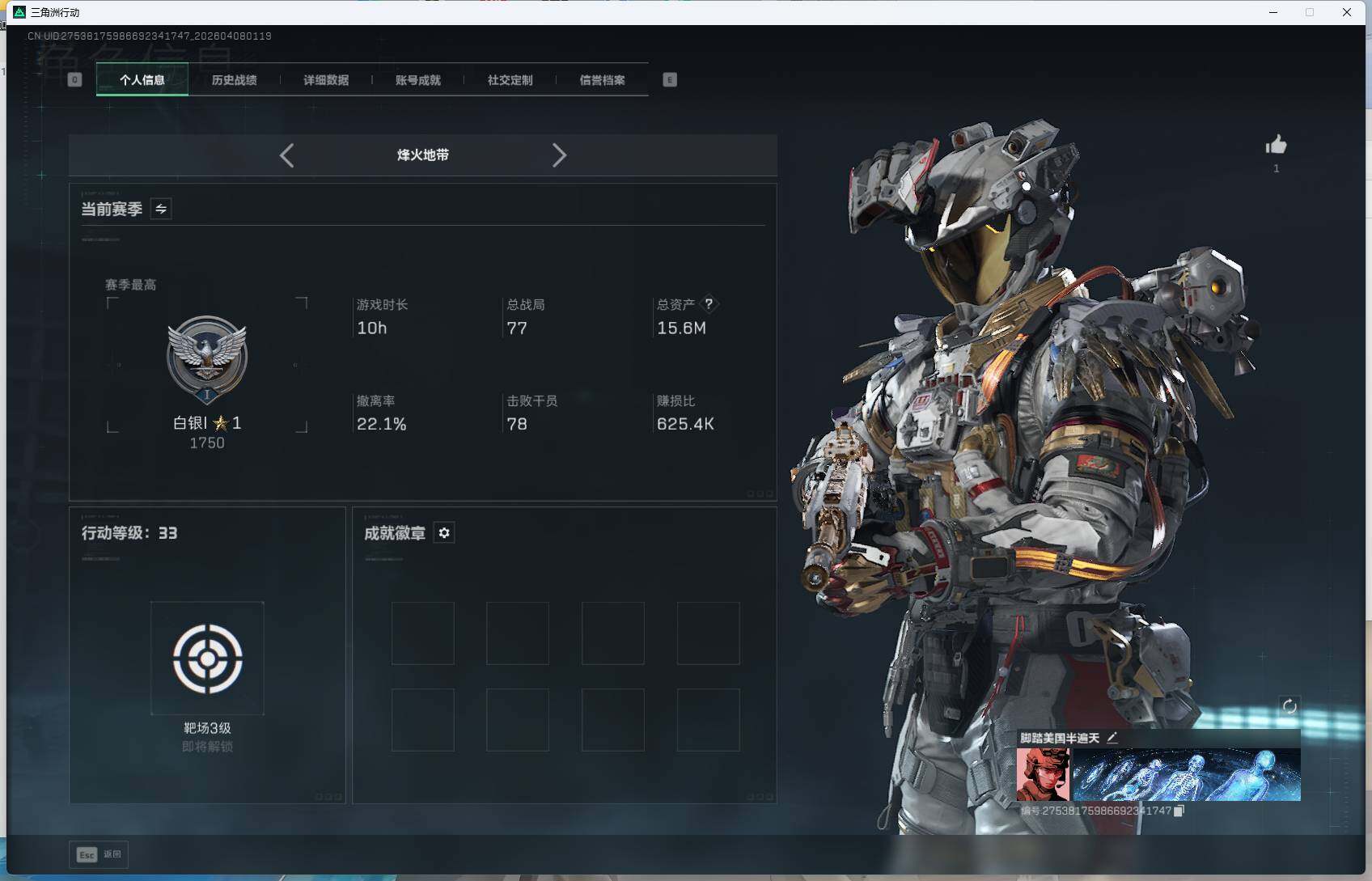
Task: Edit the nickname using the pencil icon
Action: pos(1112,738)
